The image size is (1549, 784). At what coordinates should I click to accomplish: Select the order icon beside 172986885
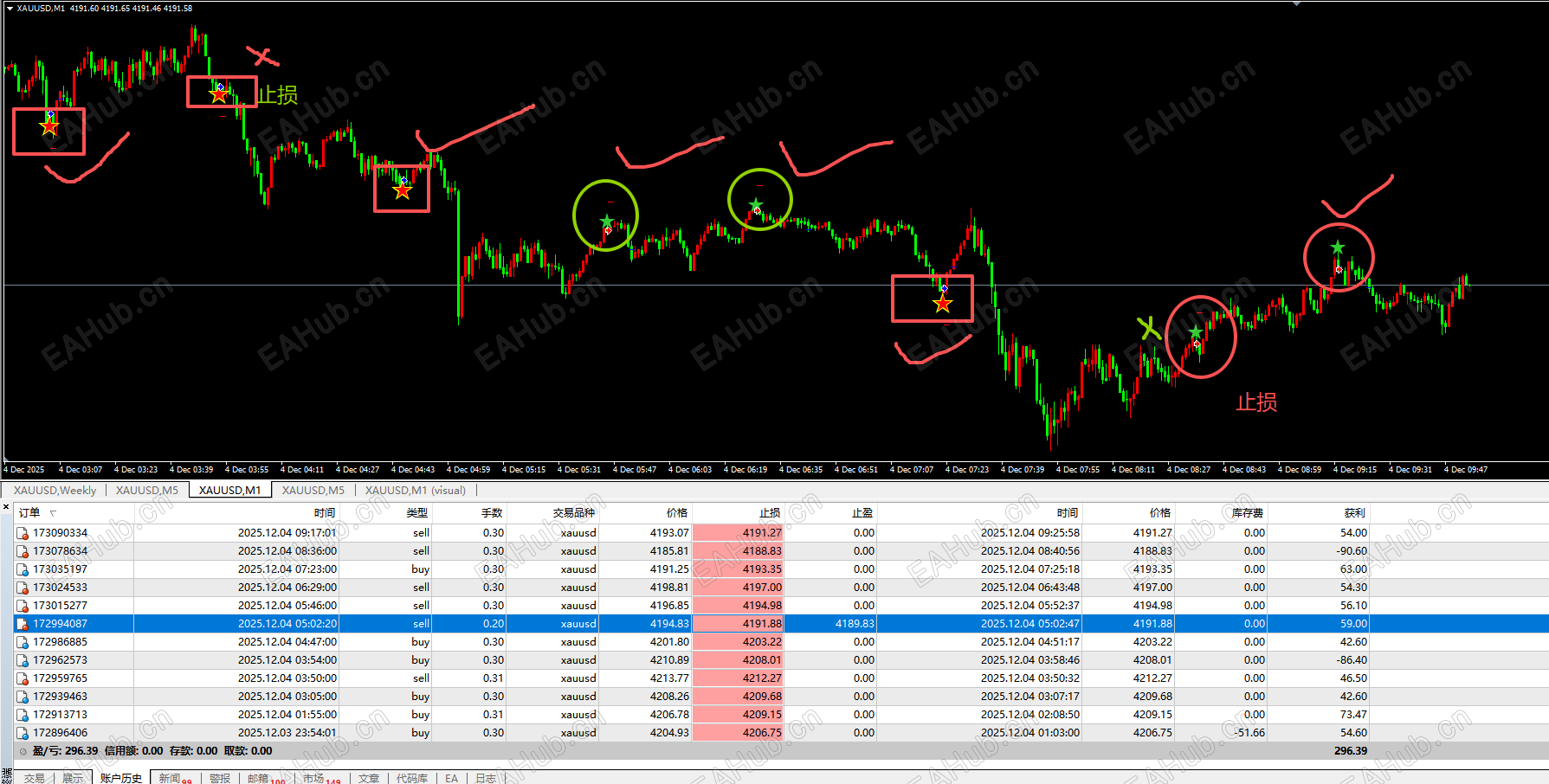(23, 642)
